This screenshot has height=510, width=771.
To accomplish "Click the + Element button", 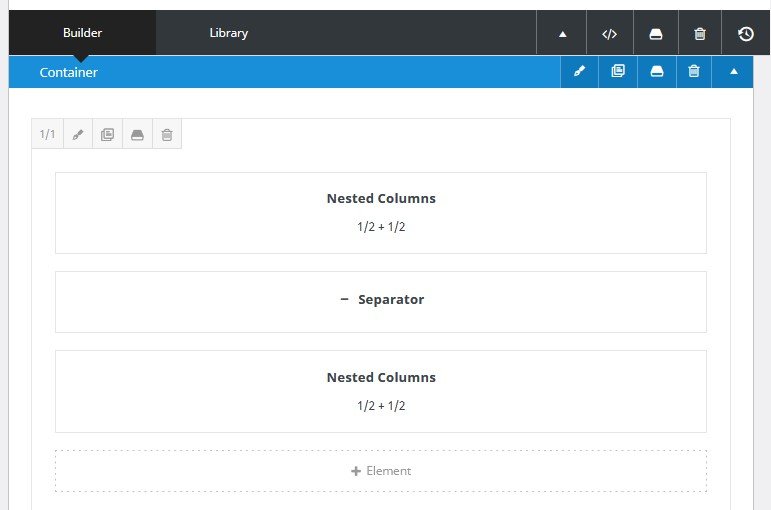I will click(x=381, y=471).
